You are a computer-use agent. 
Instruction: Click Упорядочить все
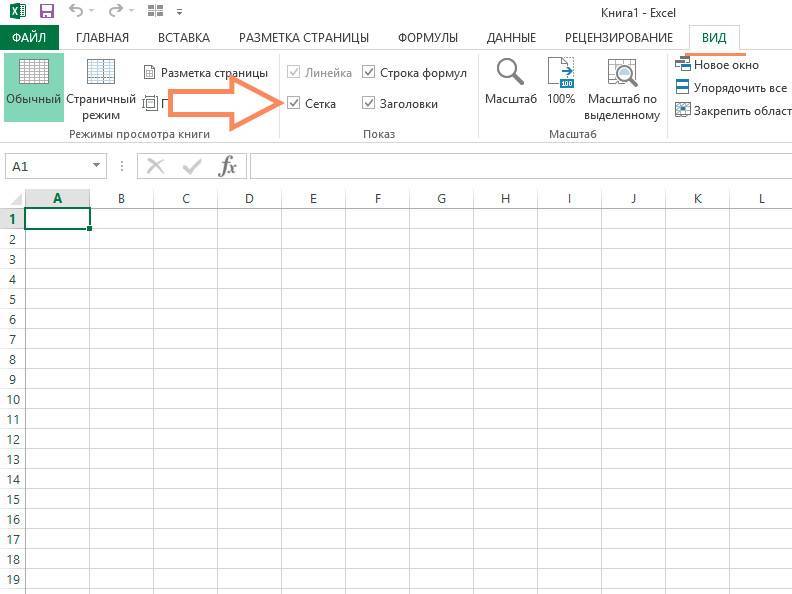pos(731,87)
